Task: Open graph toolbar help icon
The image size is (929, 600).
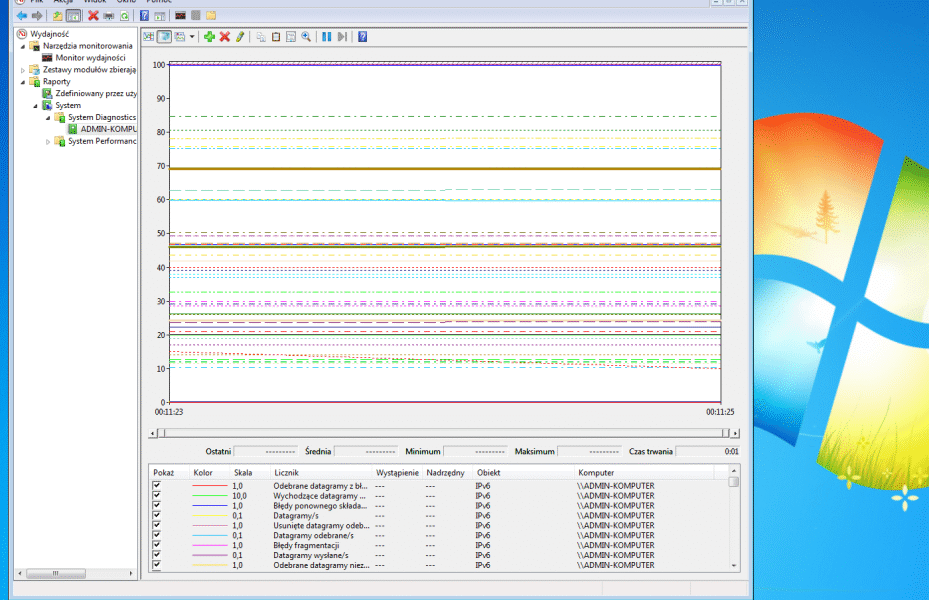Action: point(362,37)
